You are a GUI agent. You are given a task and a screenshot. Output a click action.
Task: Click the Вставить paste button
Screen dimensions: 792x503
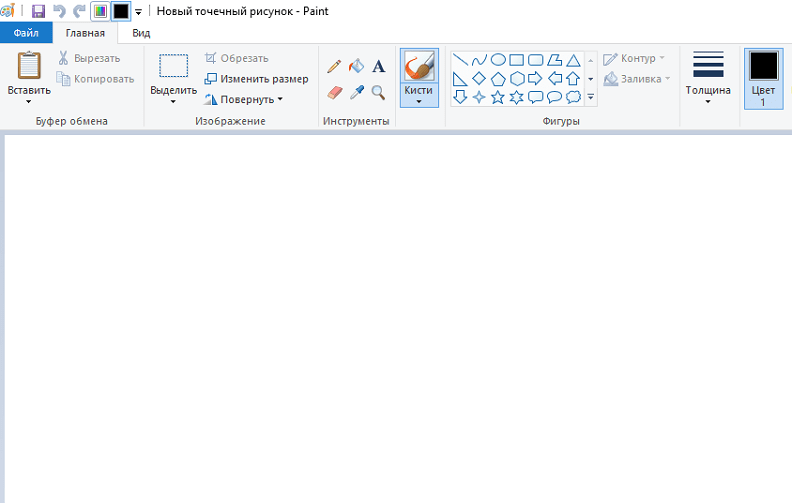coord(29,76)
